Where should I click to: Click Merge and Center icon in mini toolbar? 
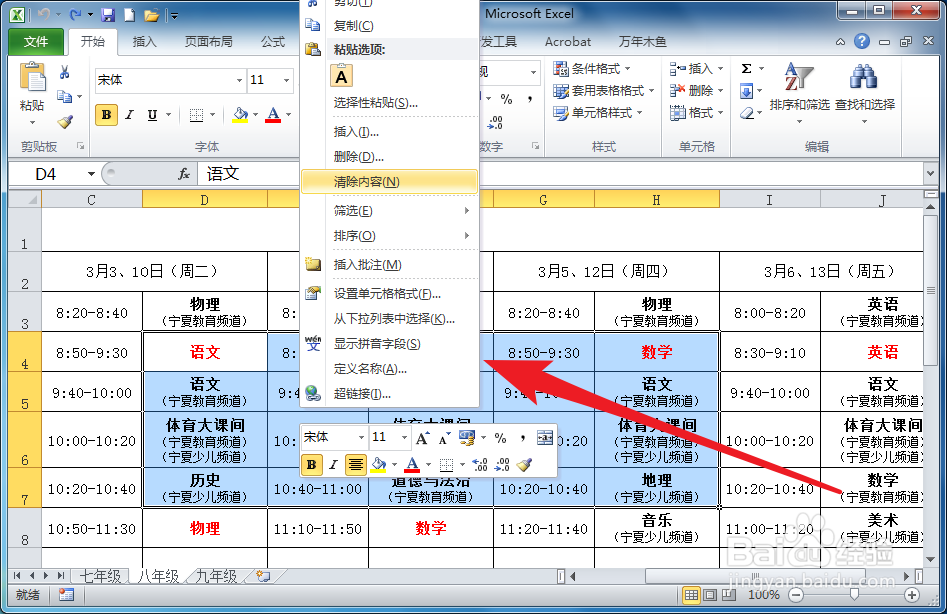click(545, 438)
